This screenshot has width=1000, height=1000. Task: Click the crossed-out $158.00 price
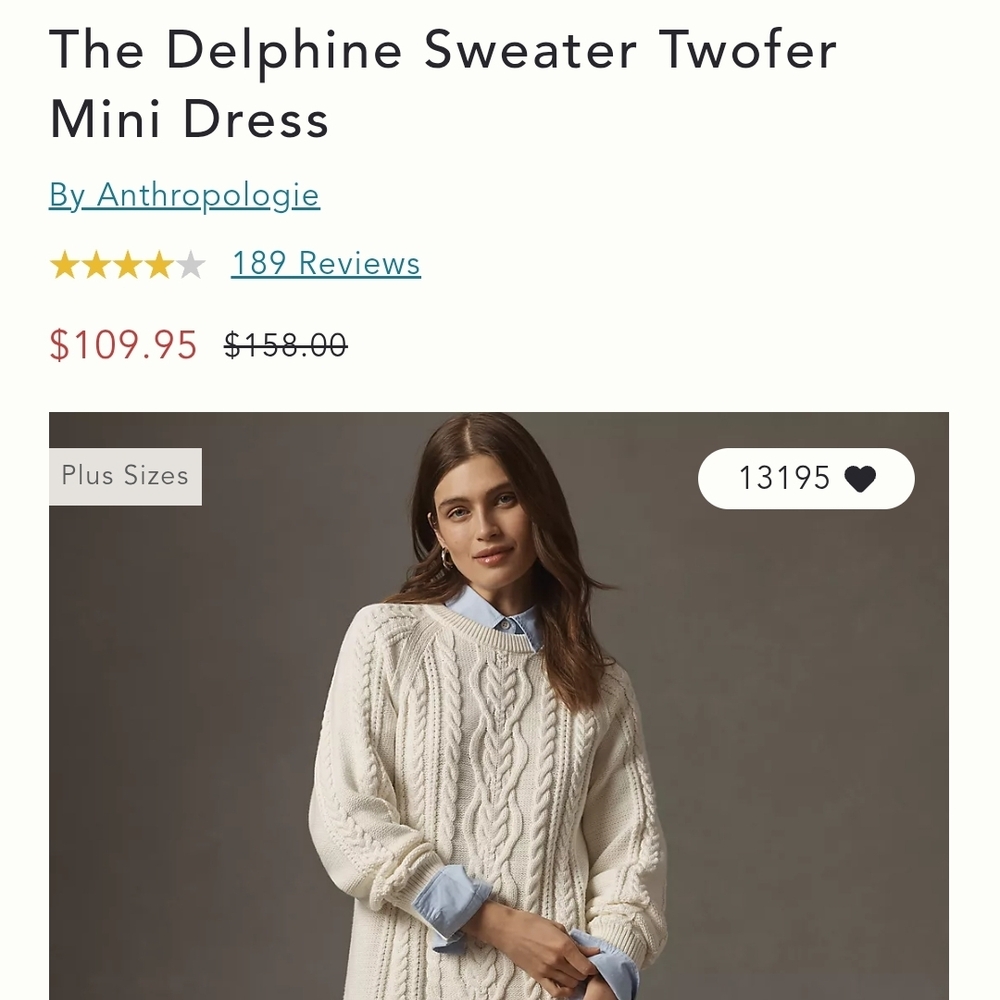tap(287, 346)
